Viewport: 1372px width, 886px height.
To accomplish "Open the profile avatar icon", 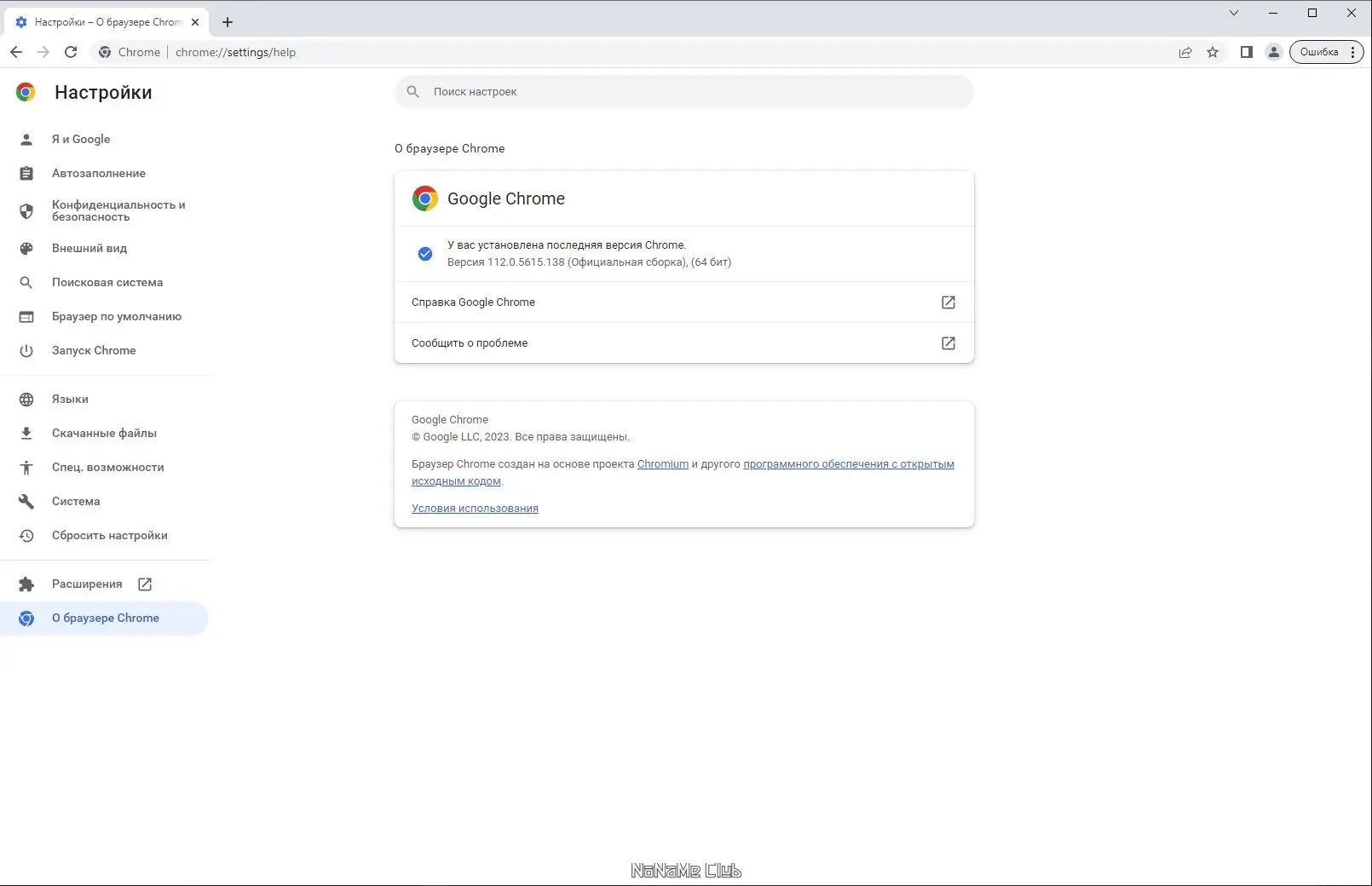I will tap(1274, 52).
